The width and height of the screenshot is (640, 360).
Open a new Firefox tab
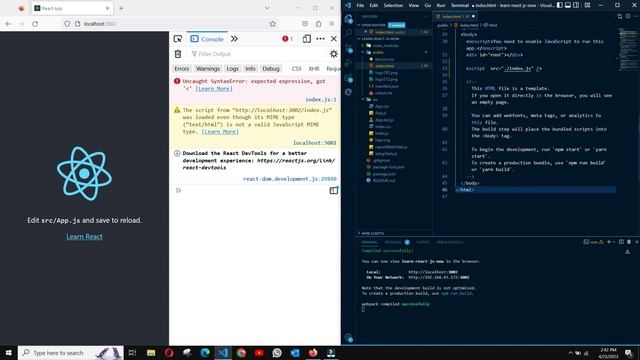(121, 8)
